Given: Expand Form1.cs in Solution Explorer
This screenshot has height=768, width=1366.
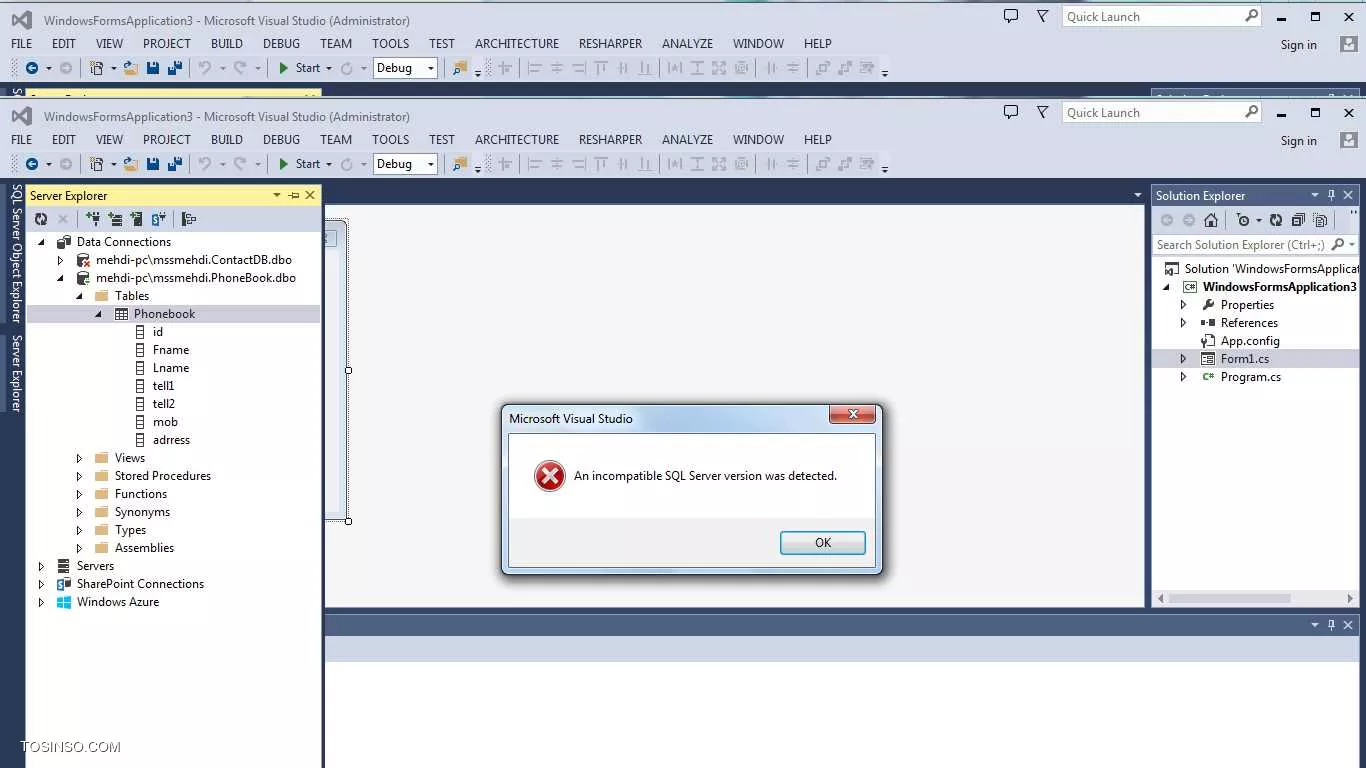Looking at the screenshot, I should point(1183,359).
